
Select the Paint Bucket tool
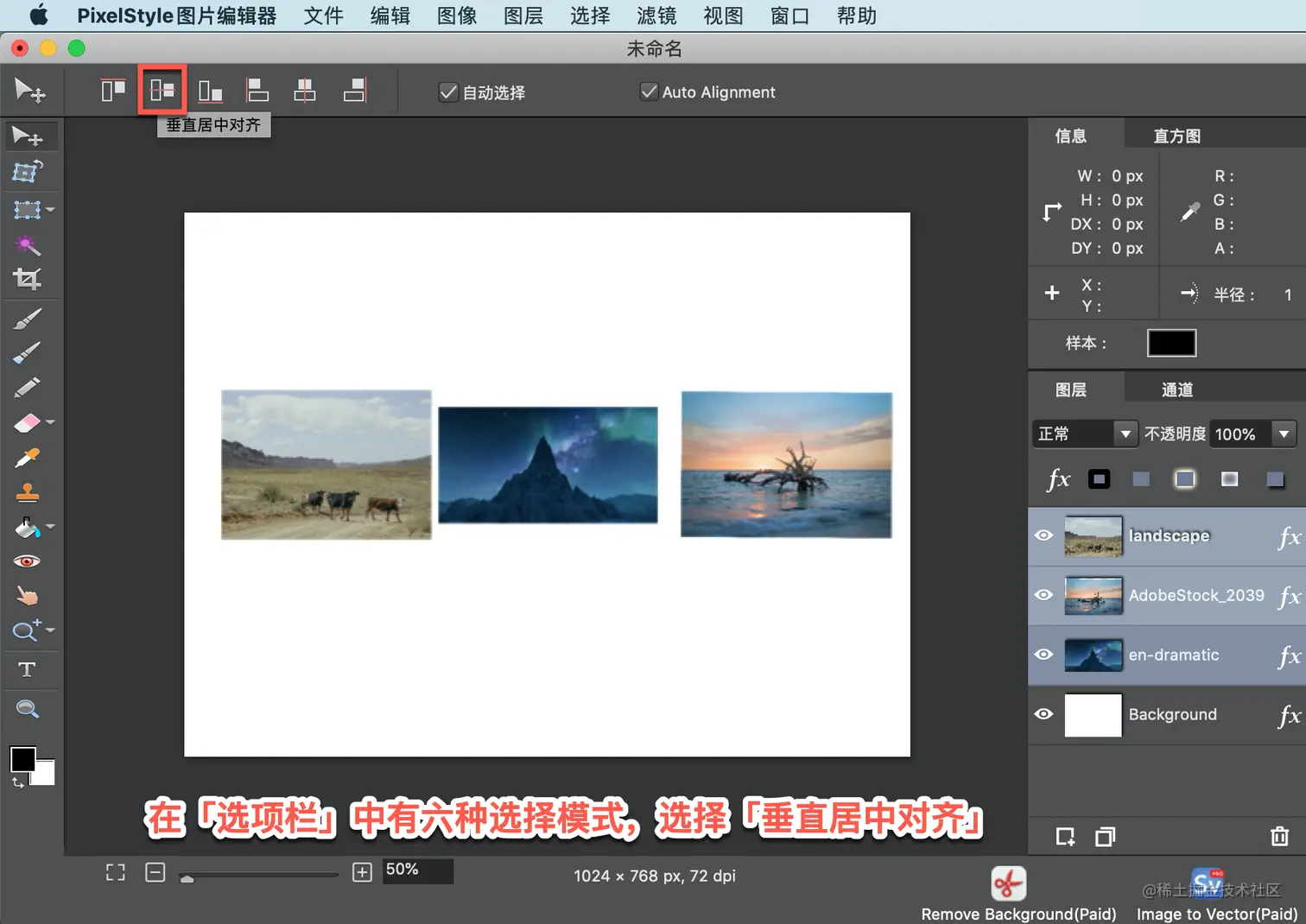pos(27,527)
